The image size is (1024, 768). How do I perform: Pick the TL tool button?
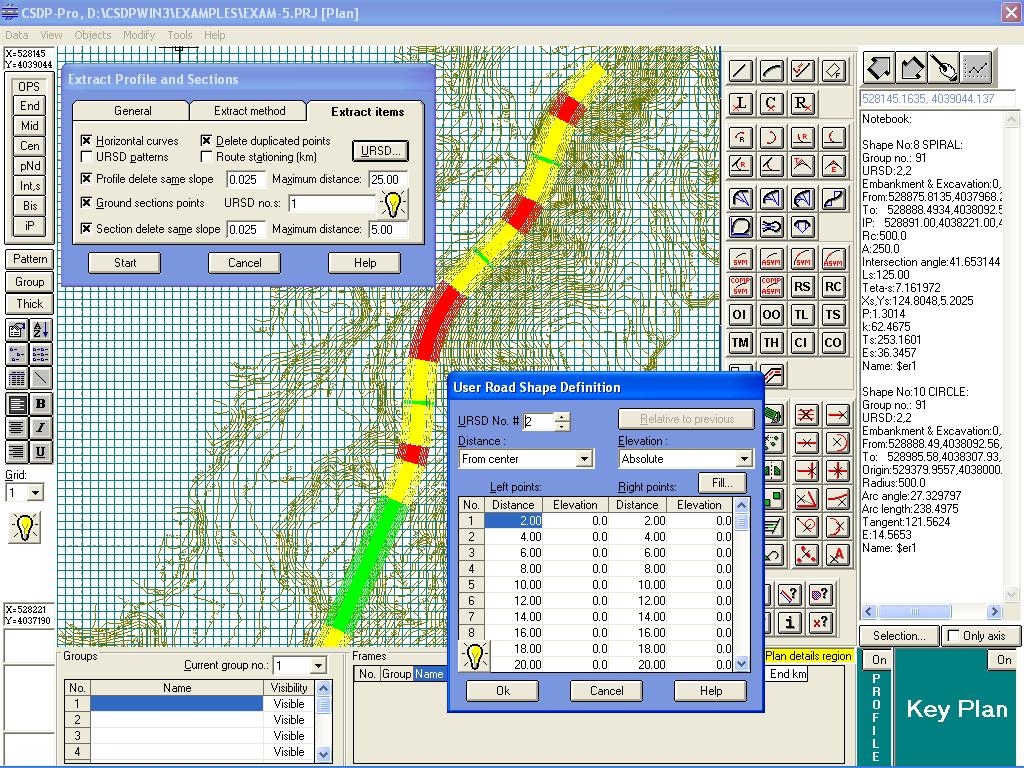click(802, 315)
